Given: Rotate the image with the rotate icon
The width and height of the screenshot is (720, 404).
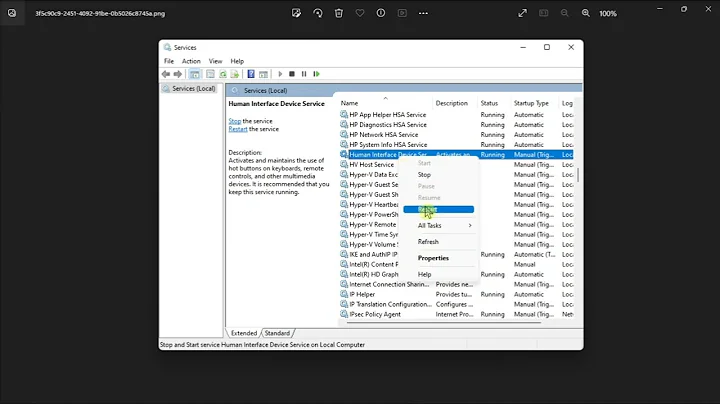Looking at the screenshot, I should click(x=318, y=13).
